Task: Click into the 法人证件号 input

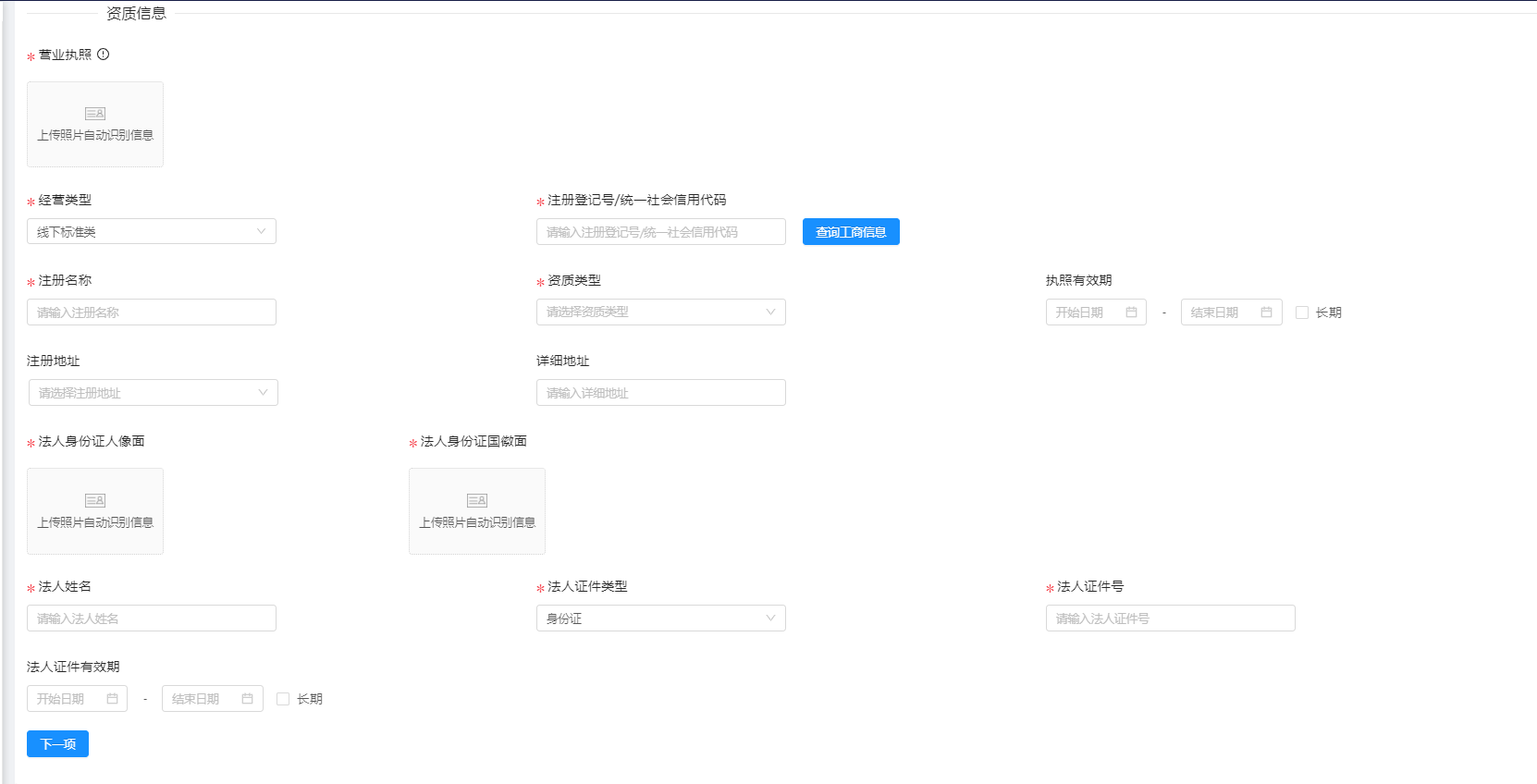Action: 1170,619
